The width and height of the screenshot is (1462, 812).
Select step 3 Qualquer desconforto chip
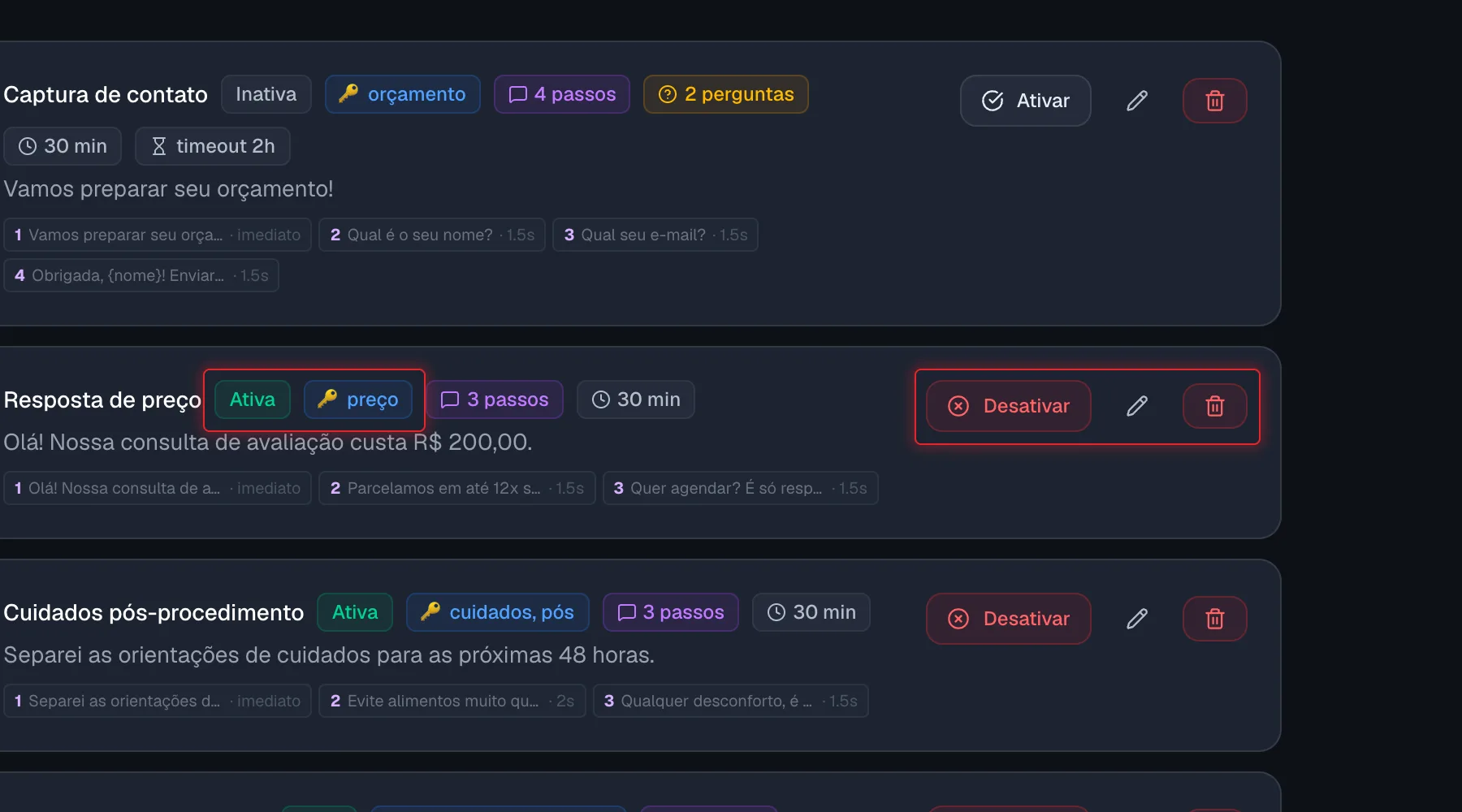(x=731, y=701)
